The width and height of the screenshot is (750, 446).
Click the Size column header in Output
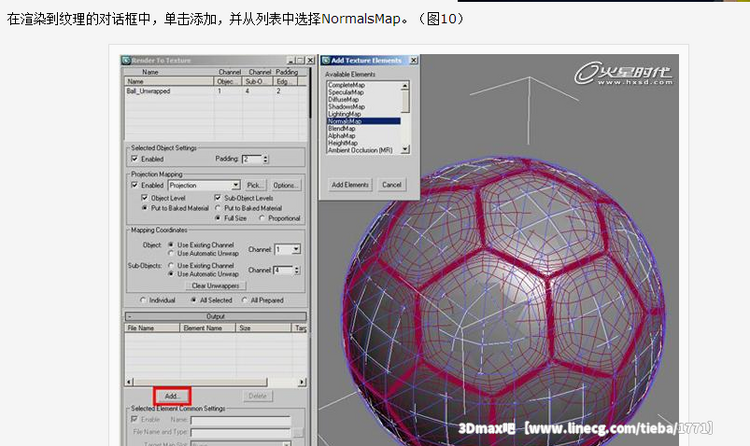263,328
